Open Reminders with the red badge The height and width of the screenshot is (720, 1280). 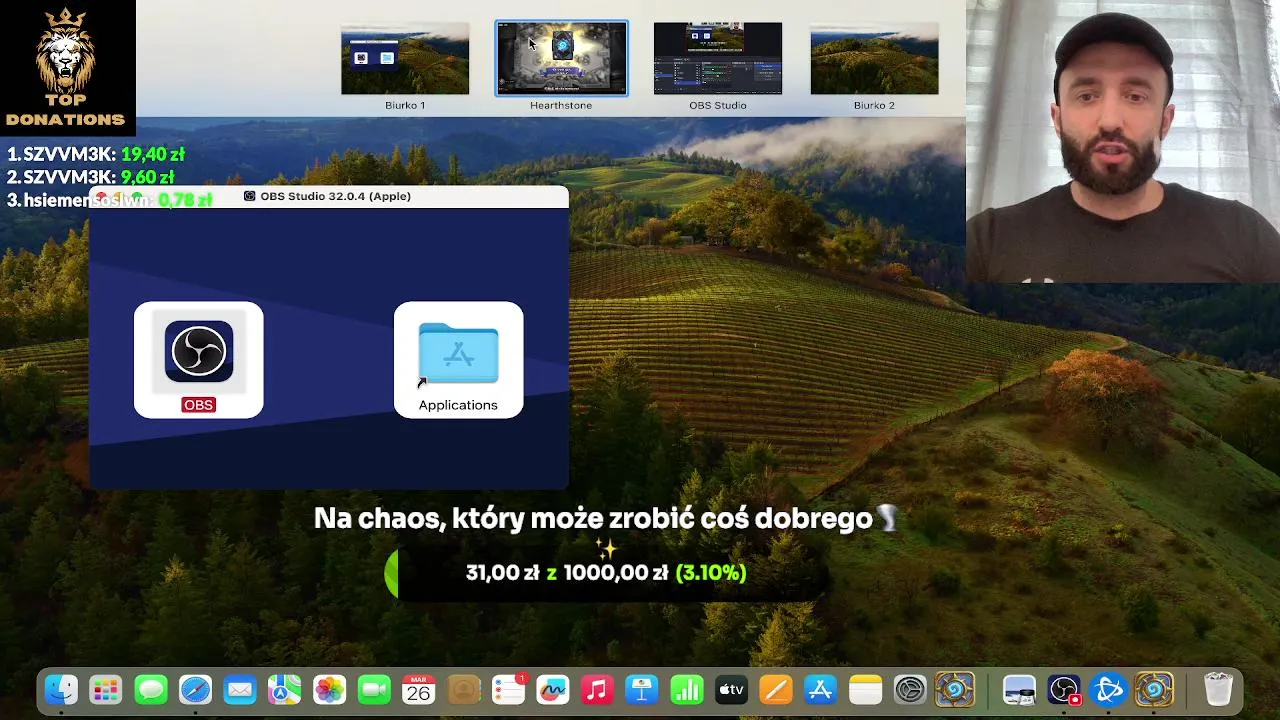pos(508,690)
